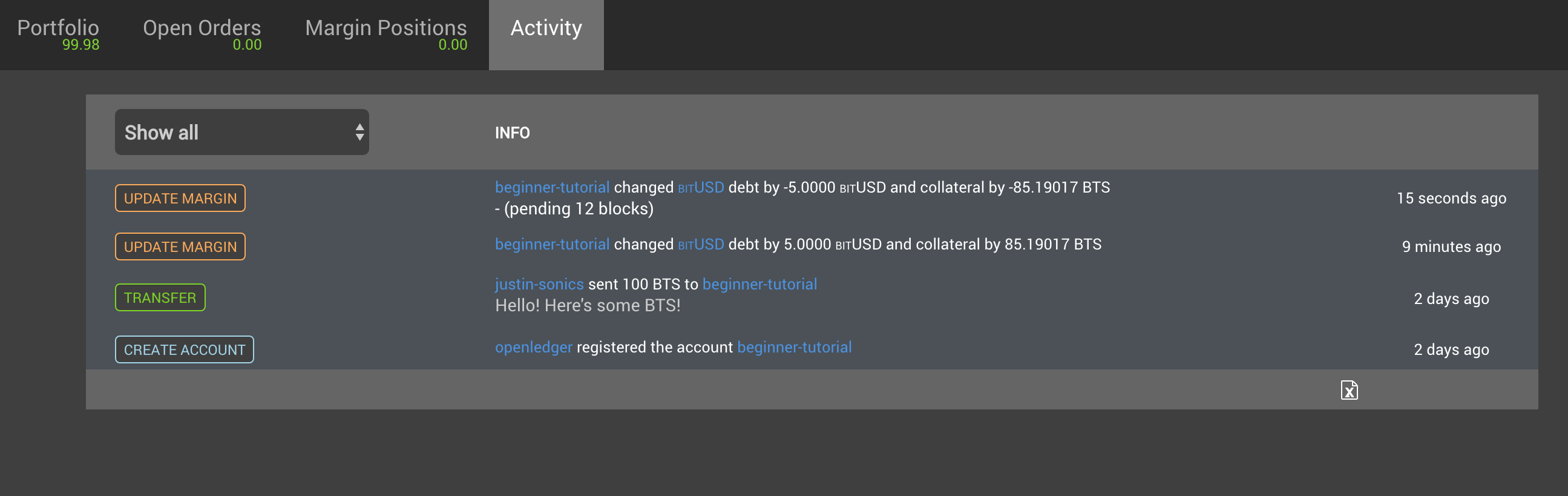Viewport: 1568px width, 496px height.
Task: Click the dropdown arrows beside Show all
Action: point(359,132)
